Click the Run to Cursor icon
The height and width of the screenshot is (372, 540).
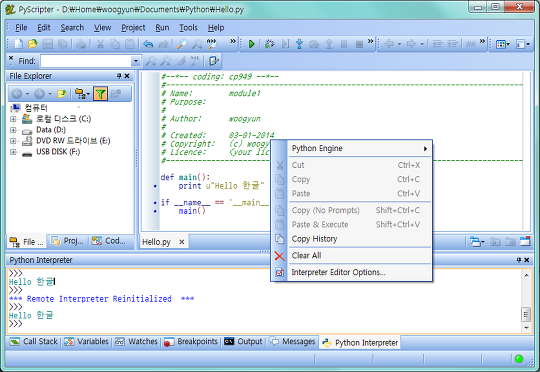point(285,44)
